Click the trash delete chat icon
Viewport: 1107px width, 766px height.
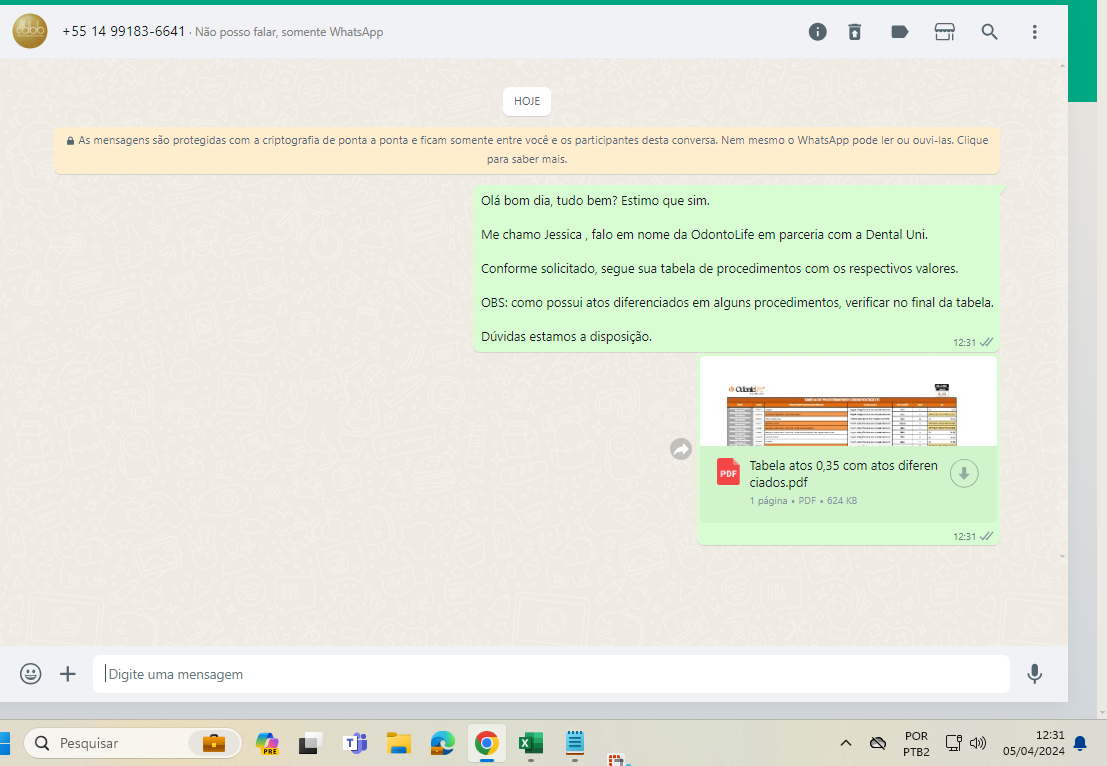[854, 32]
